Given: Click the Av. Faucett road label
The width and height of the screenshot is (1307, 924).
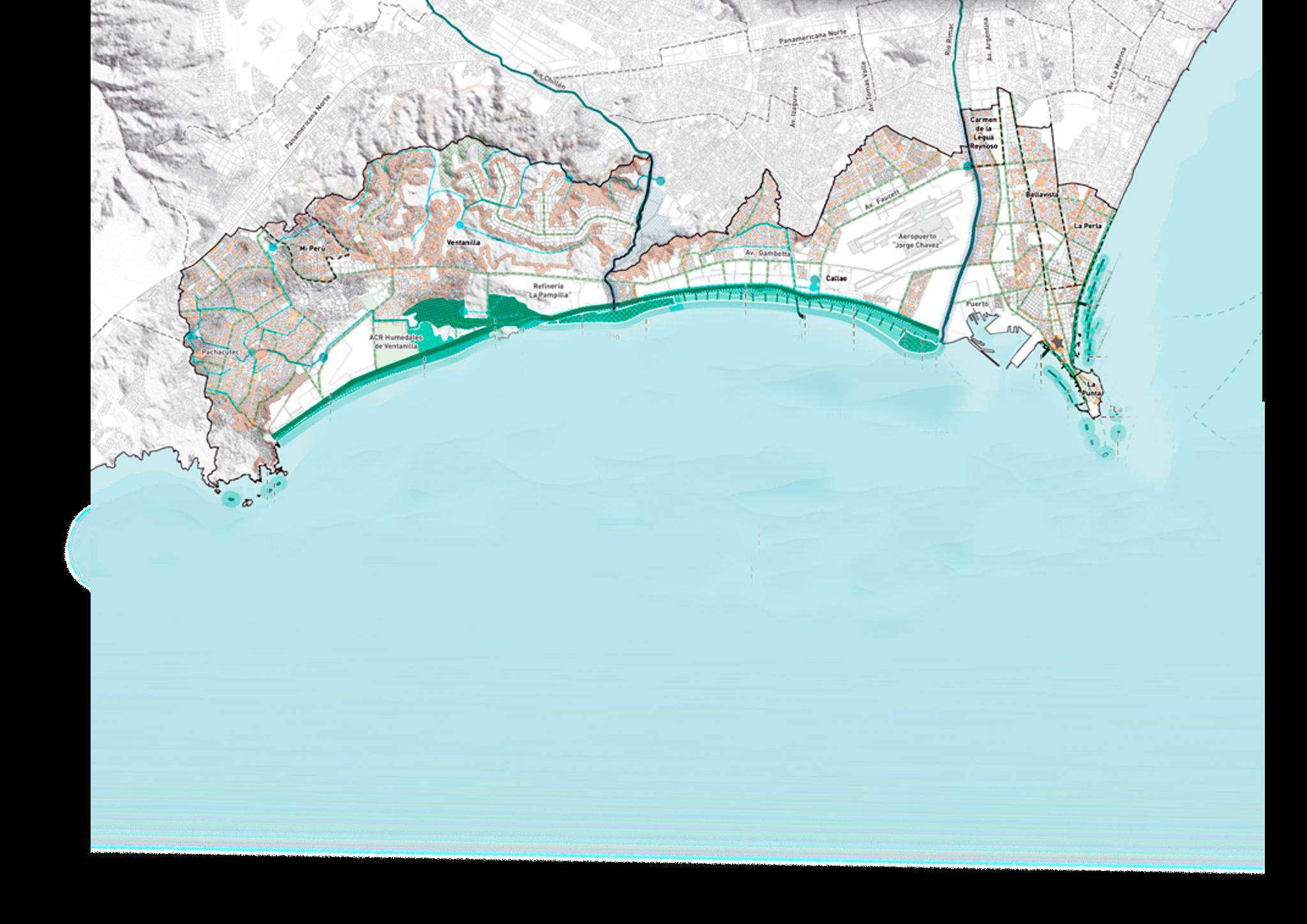Looking at the screenshot, I should [883, 198].
